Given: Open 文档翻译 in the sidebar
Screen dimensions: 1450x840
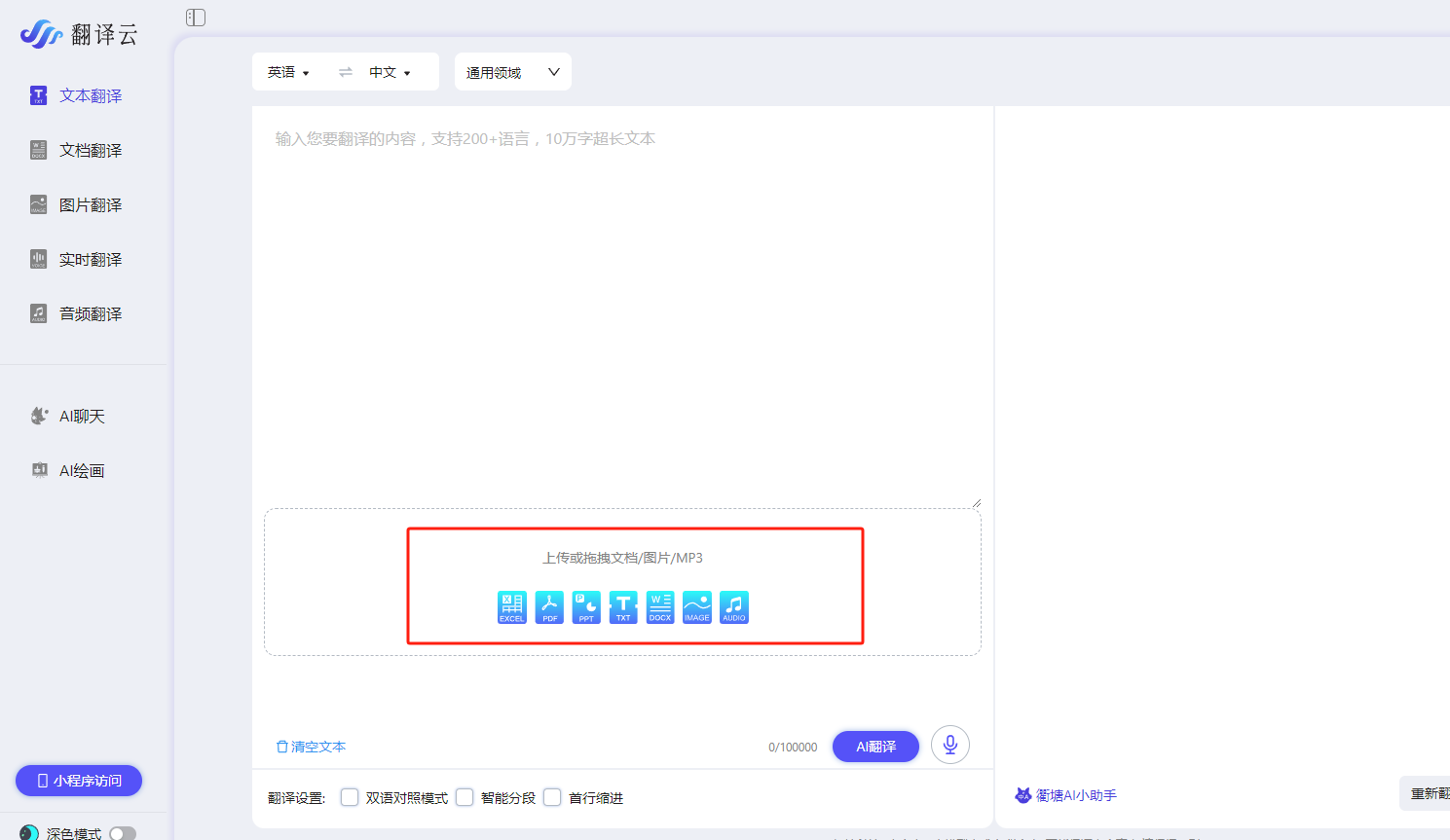Looking at the screenshot, I should 76,150.
